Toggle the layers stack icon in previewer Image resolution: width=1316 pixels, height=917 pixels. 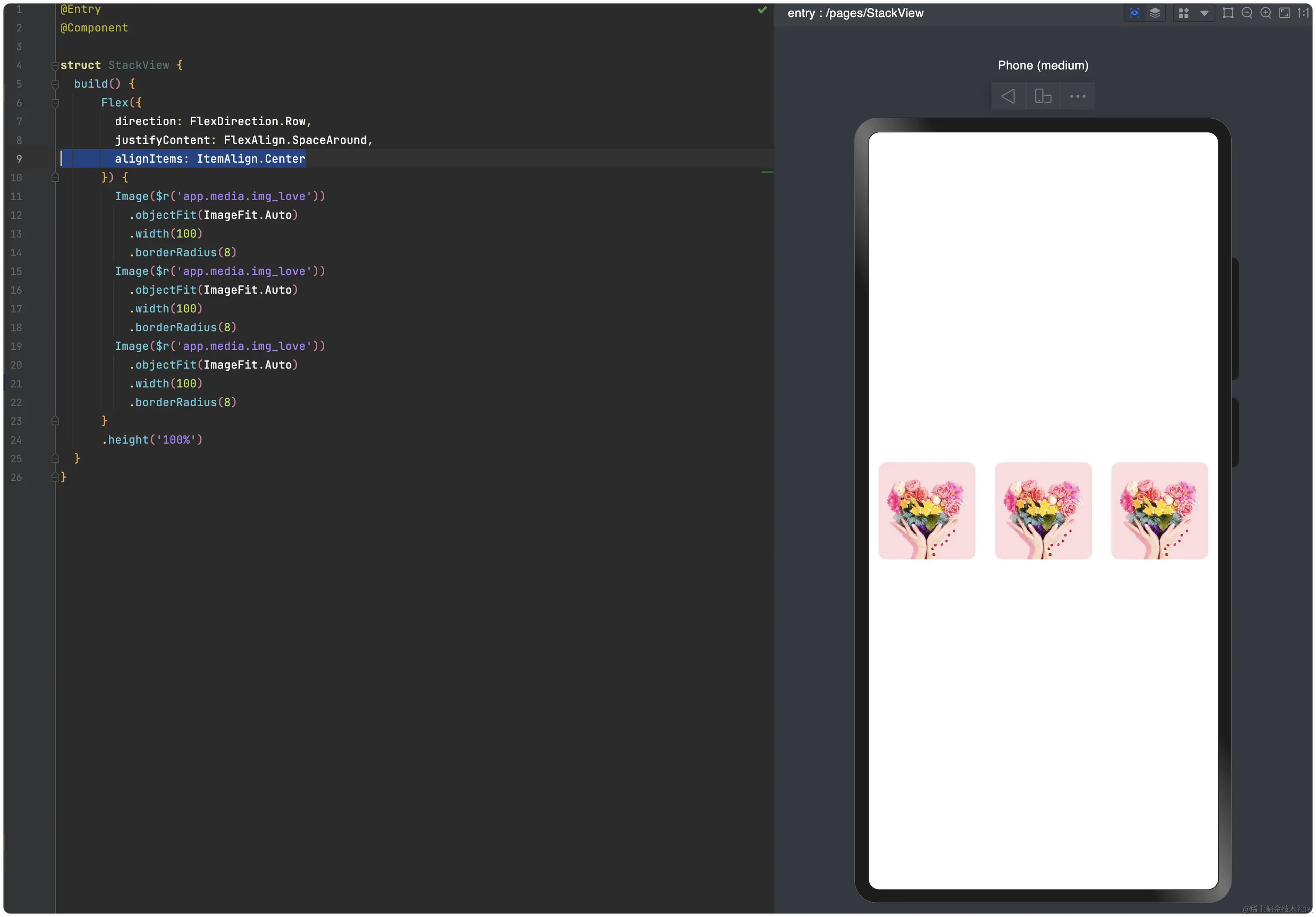[1155, 13]
